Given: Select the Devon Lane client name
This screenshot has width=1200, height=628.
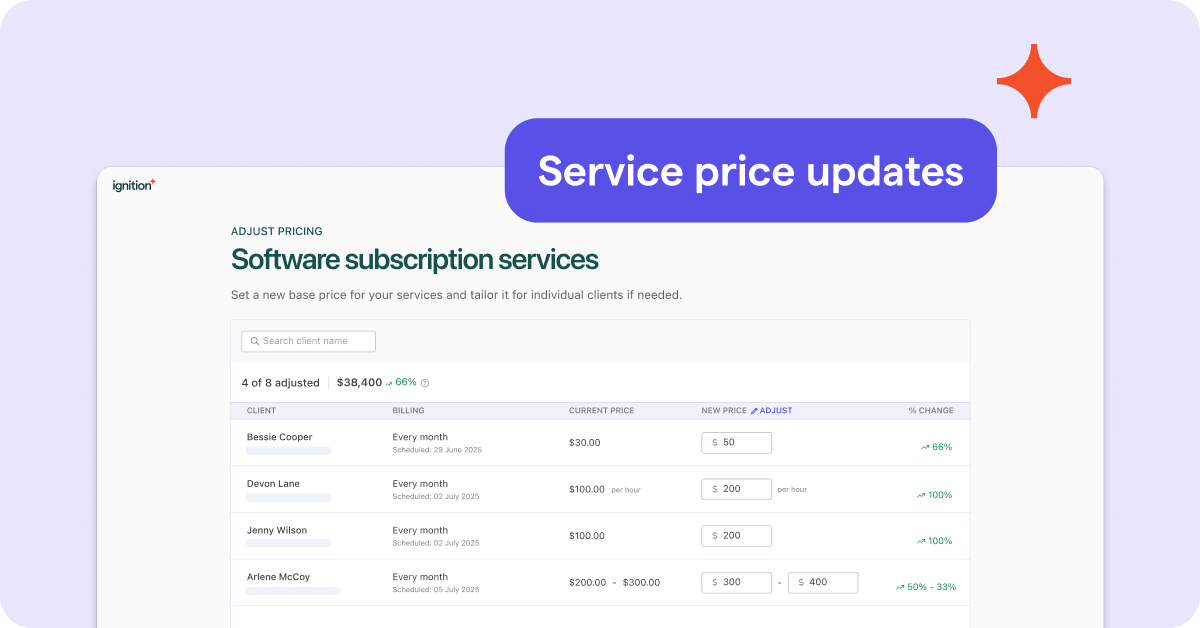Looking at the screenshot, I should (273, 484).
